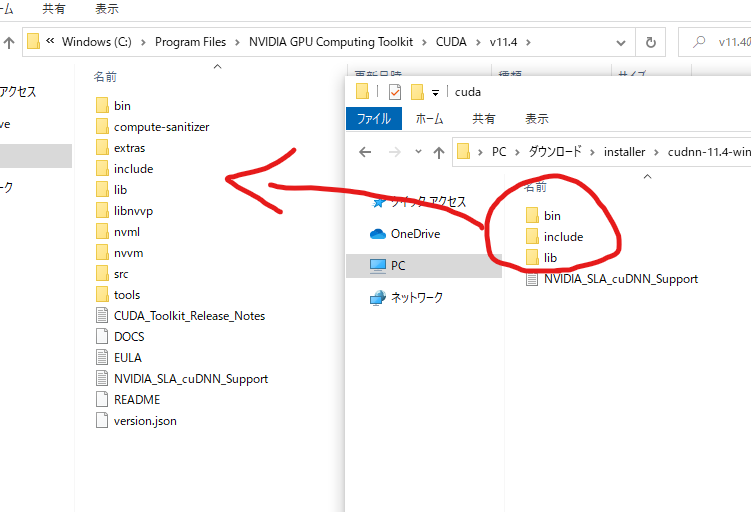
Task: Click search box in v11.4 window
Action: click(x=715, y=42)
